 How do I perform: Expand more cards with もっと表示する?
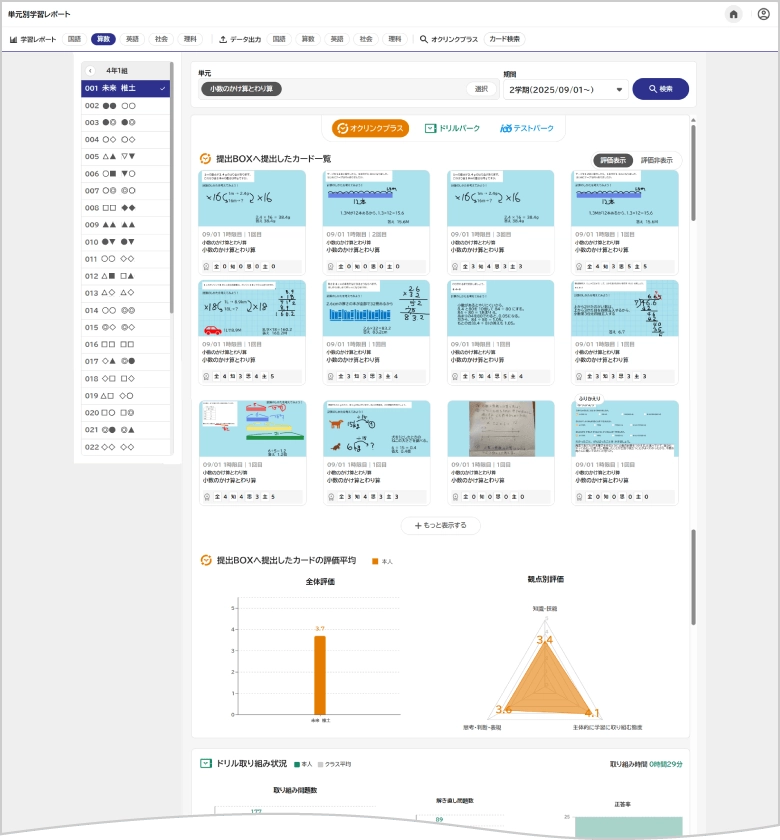point(441,525)
